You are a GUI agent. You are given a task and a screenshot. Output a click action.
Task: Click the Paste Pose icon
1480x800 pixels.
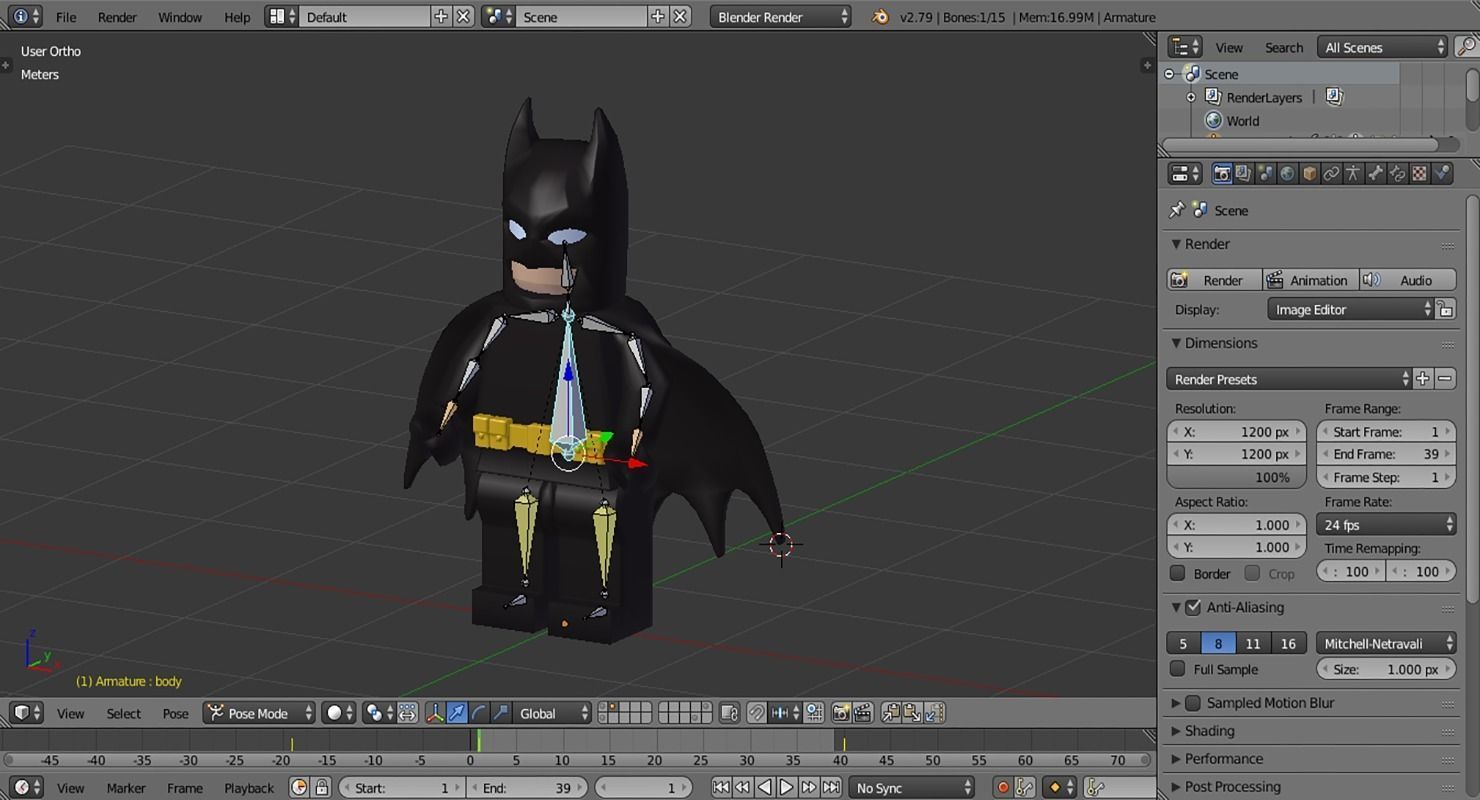pos(913,713)
